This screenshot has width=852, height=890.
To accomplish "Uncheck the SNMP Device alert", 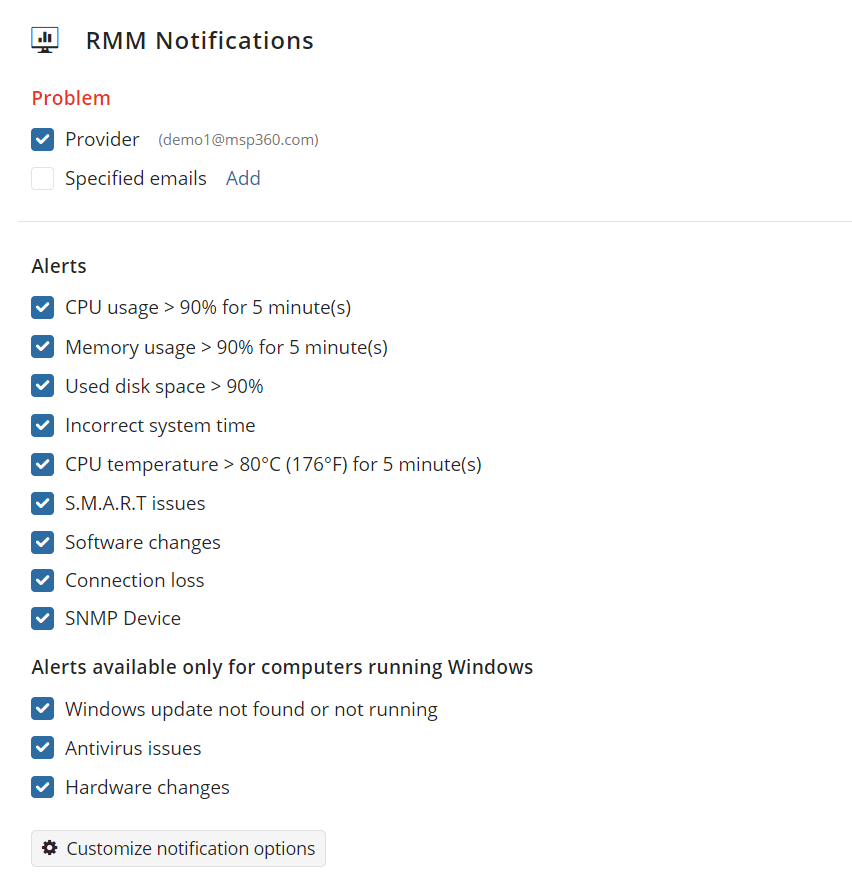I will coord(43,619).
